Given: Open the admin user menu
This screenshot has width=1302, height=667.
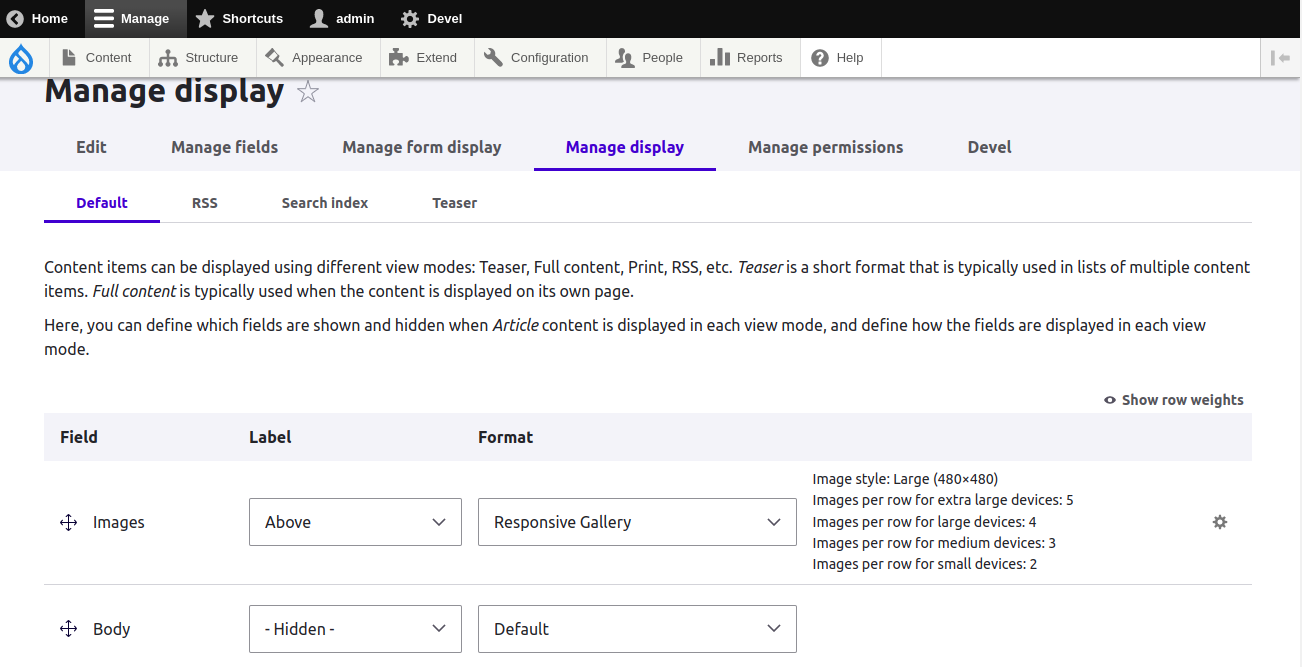Looking at the screenshot, I should pos(342,18).
